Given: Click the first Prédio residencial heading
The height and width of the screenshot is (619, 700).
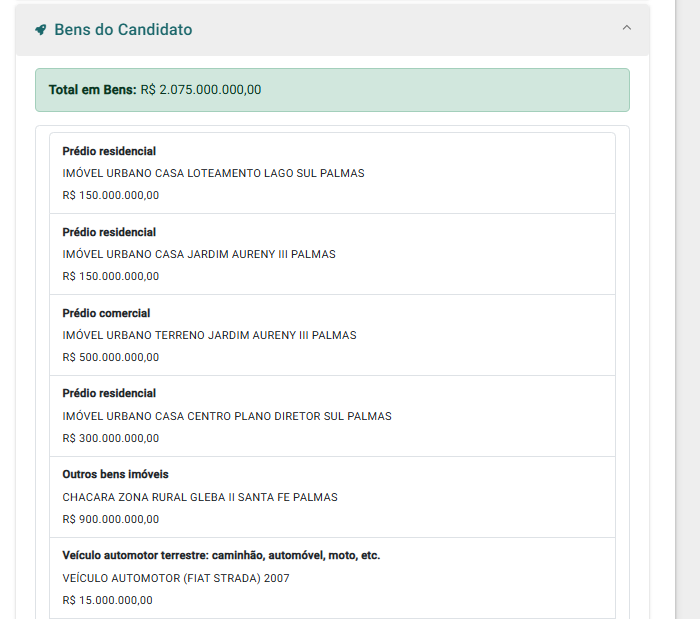Looking at the screenshot, I should click(109, 151).
